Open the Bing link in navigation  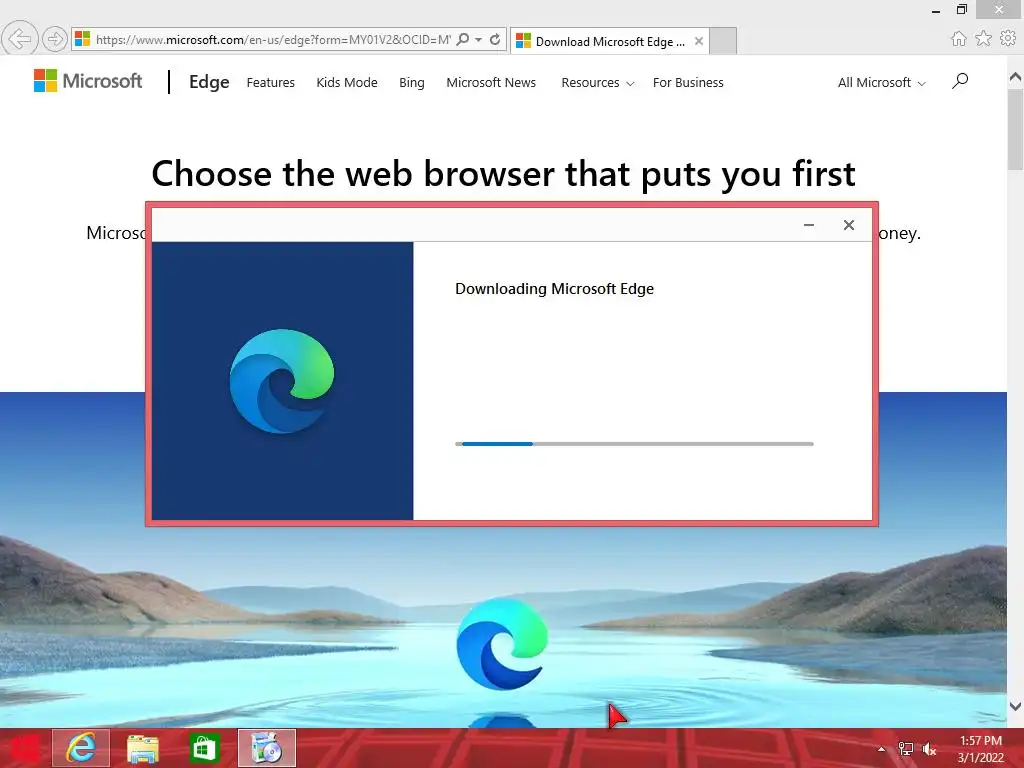coord(411,82)
